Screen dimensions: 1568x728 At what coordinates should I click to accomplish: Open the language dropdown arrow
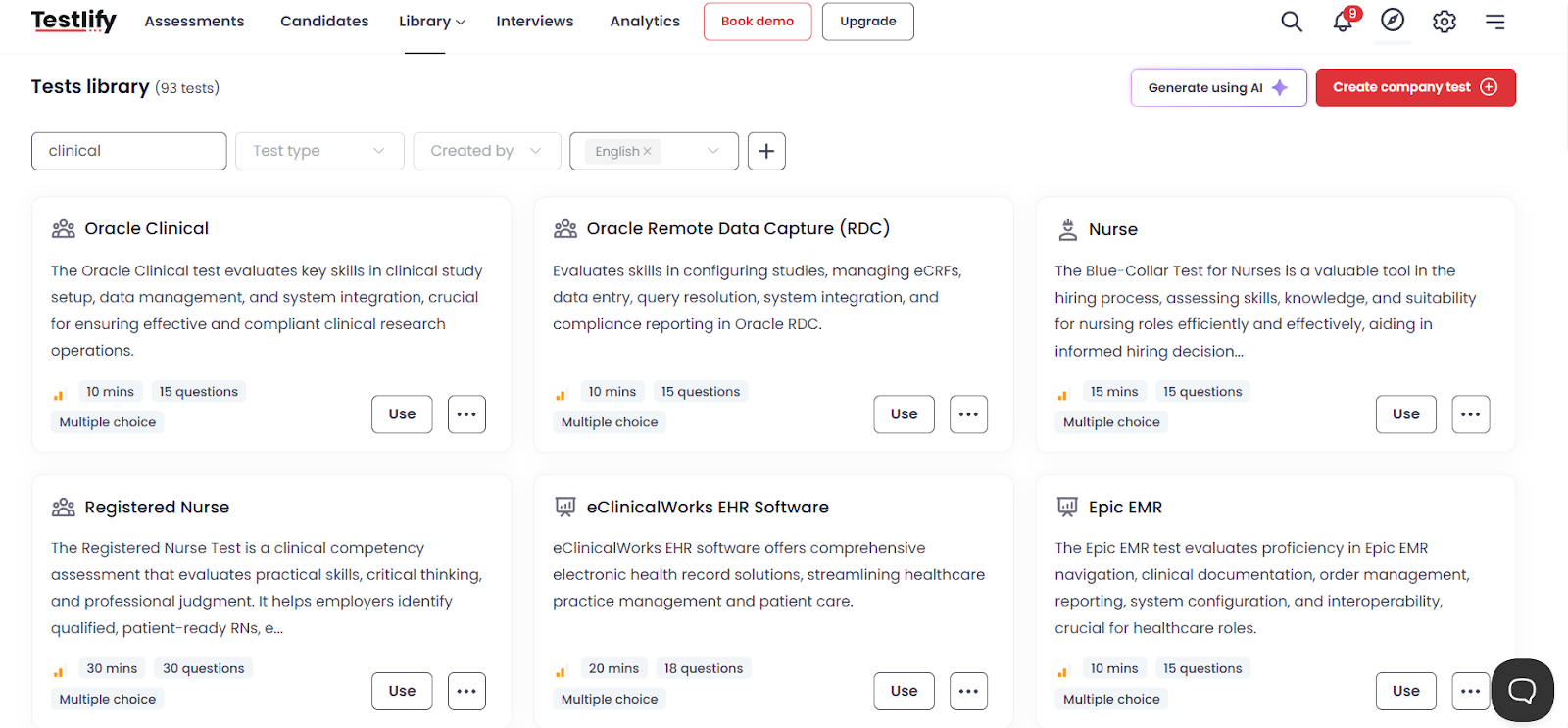point(713,151)
